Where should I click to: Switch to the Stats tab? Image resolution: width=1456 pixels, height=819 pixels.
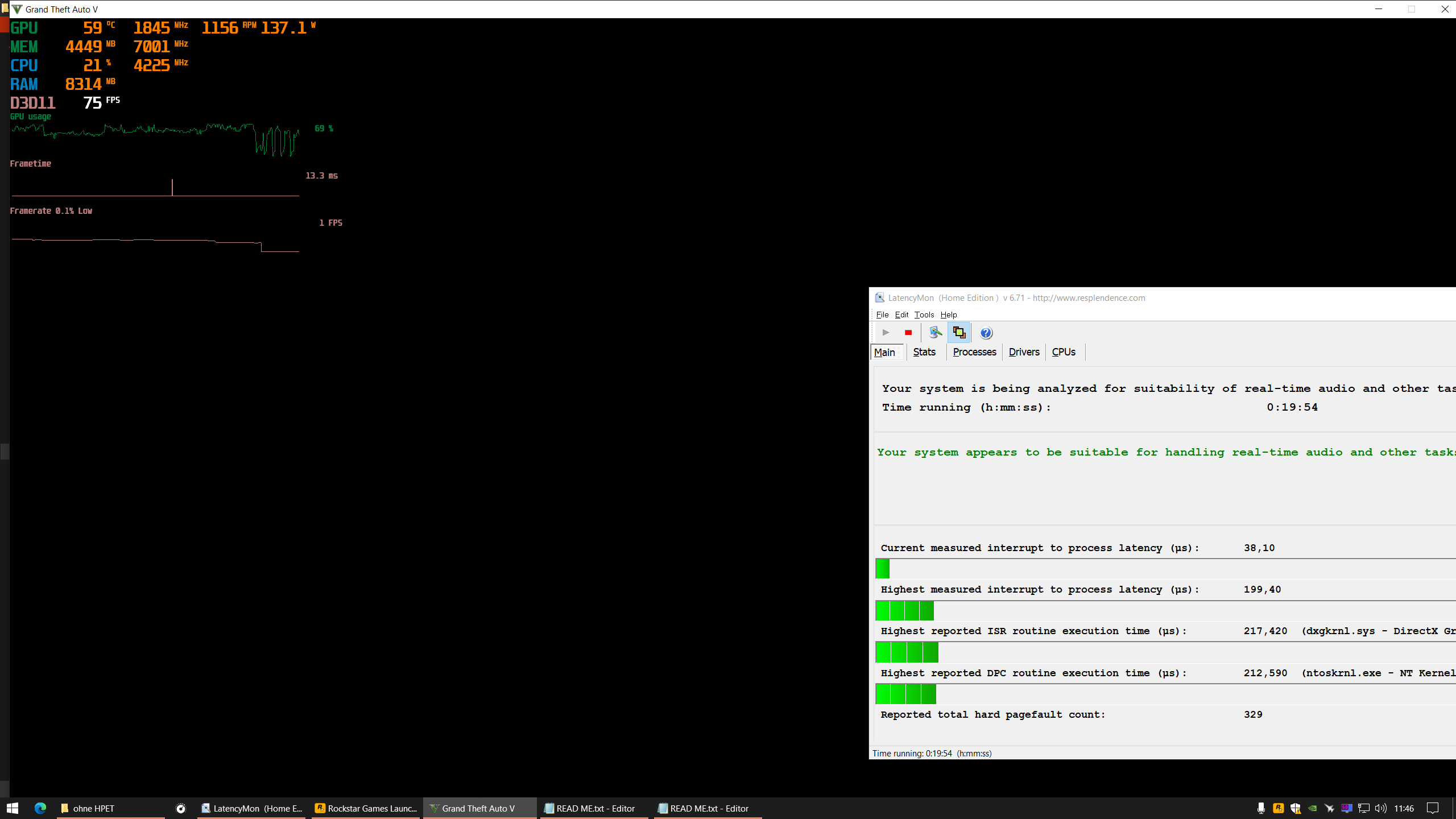[x=924, y=352]
